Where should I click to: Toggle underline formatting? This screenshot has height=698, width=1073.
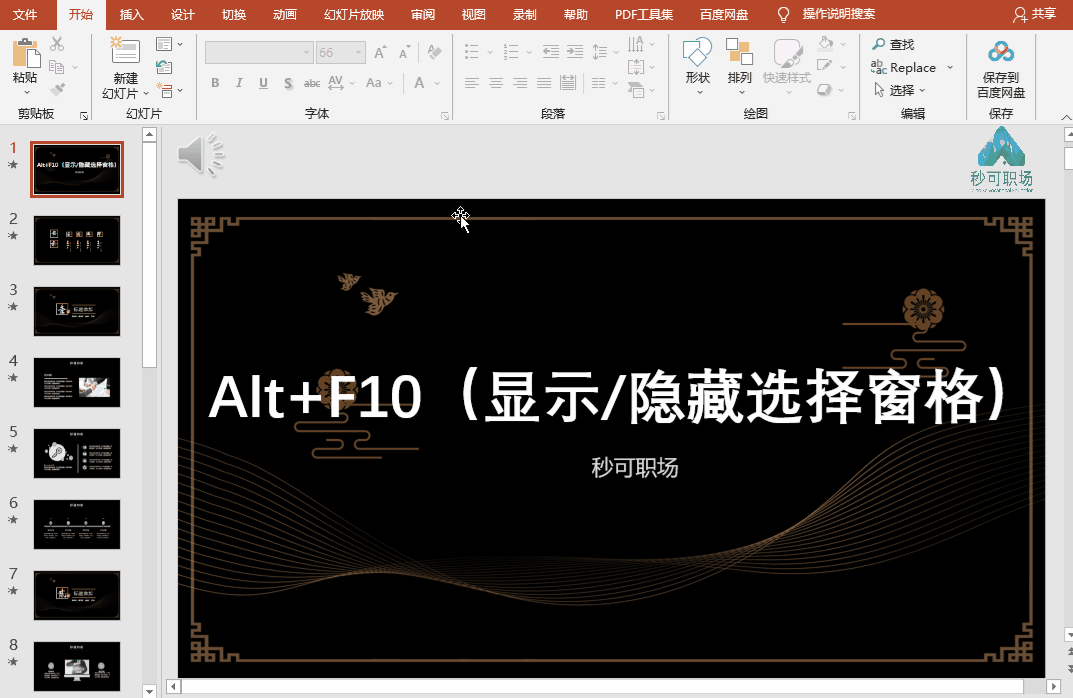pos(262,84)
